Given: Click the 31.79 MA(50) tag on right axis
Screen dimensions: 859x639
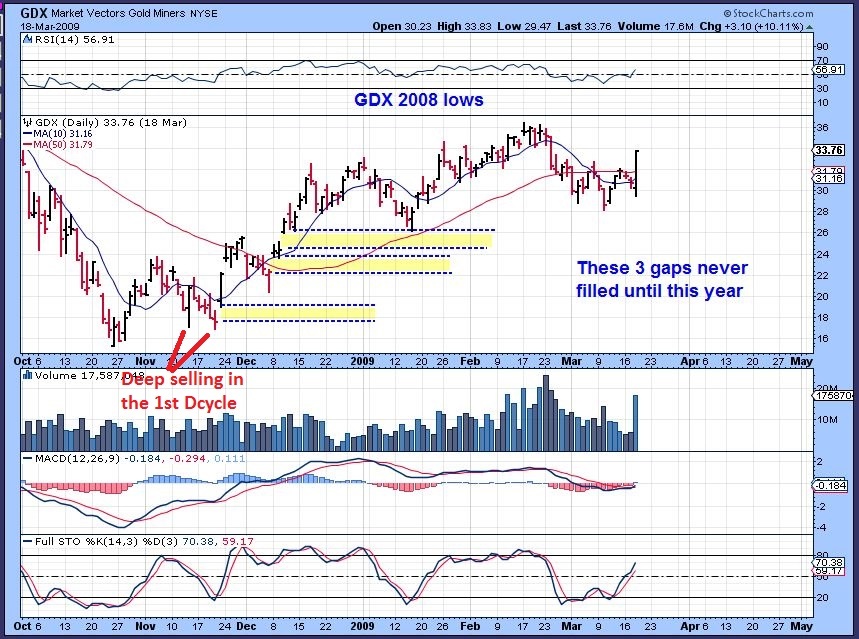Looking at the screenshot, I should (x=829, y=172).
